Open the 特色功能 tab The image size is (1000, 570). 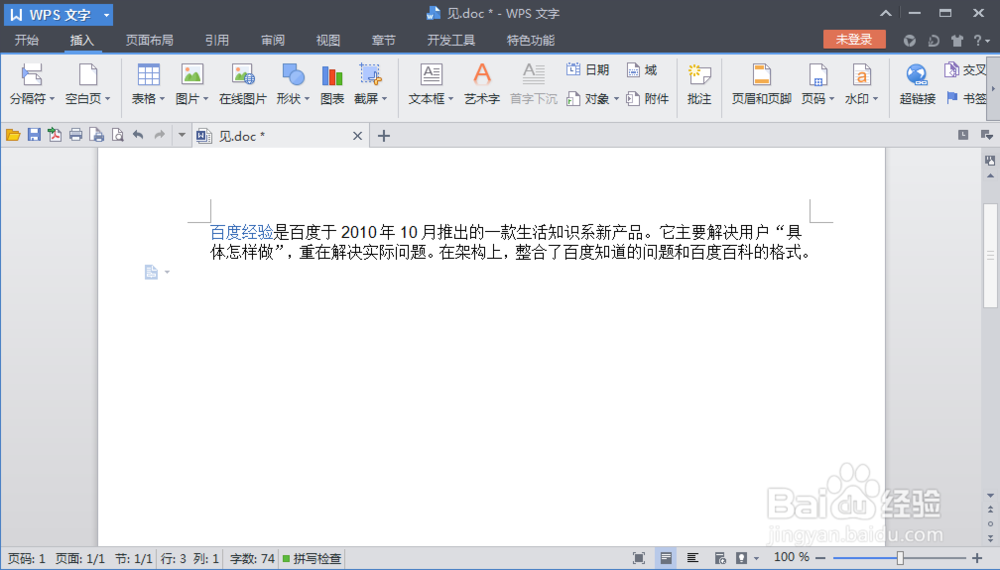click(x=531, y=40)
